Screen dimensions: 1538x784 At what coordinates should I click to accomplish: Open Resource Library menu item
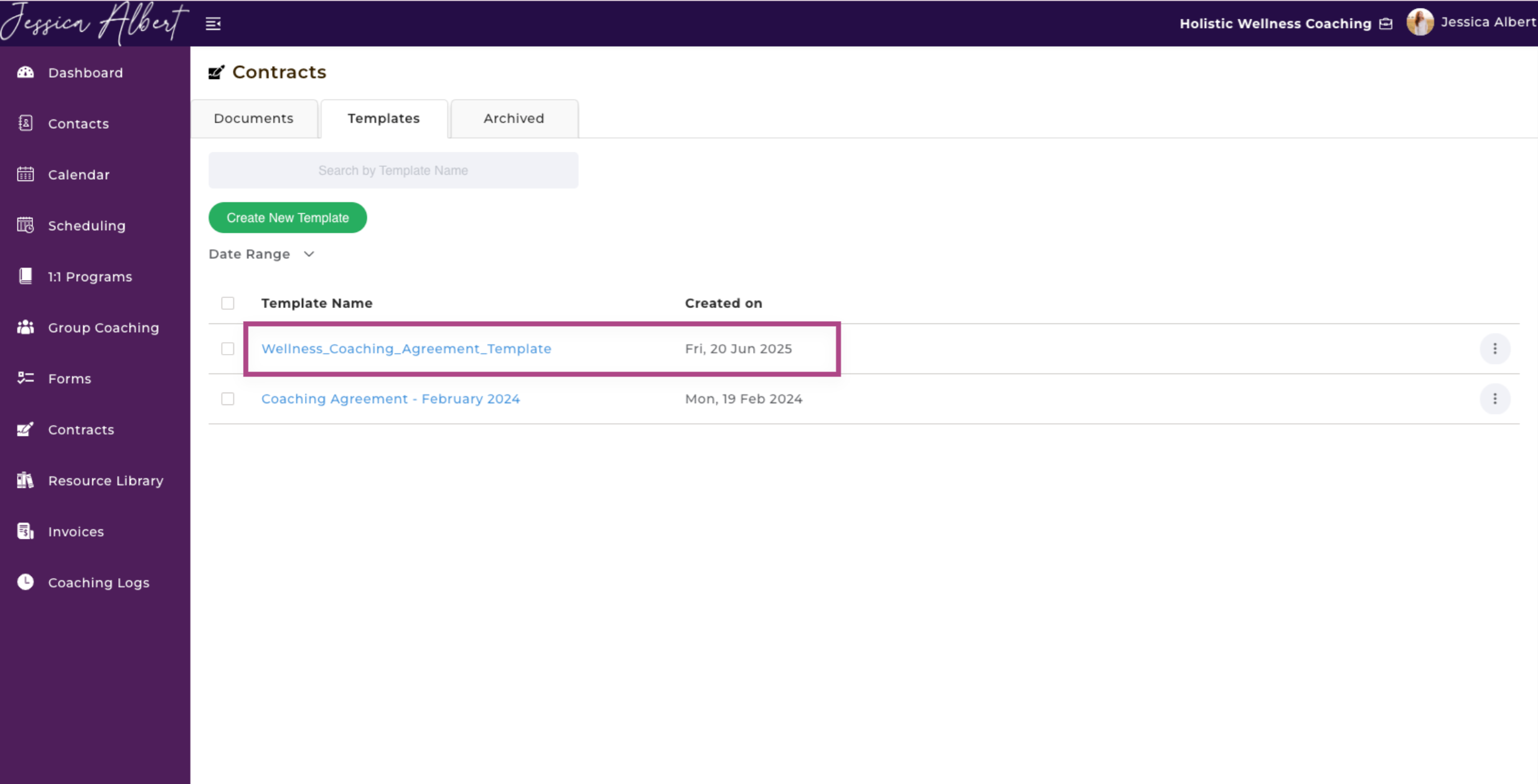point(106,481)
